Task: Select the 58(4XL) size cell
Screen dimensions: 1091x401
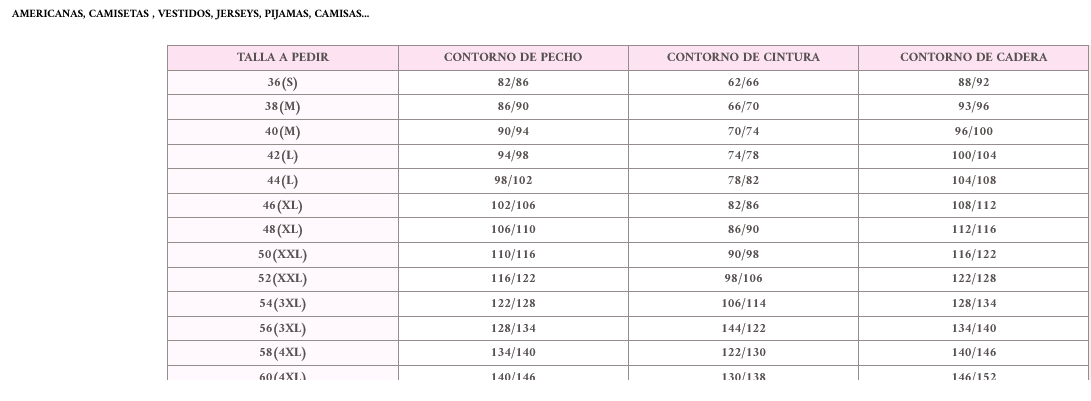Action: [282, 353]
